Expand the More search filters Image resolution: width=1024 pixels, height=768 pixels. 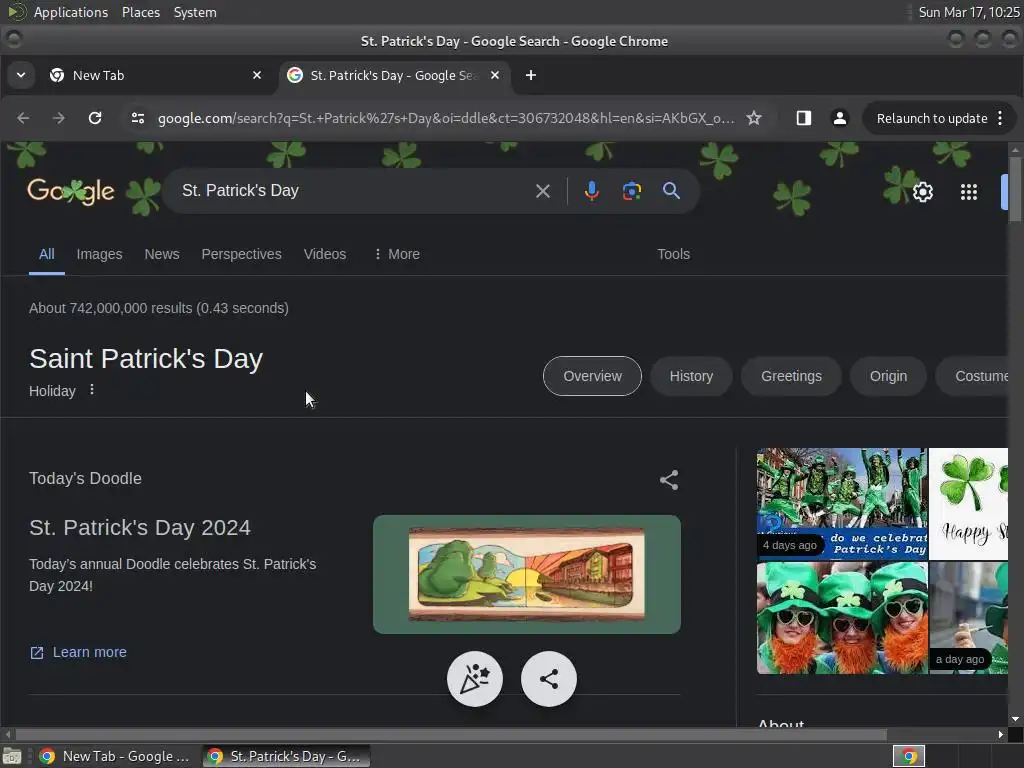[396, 254]
